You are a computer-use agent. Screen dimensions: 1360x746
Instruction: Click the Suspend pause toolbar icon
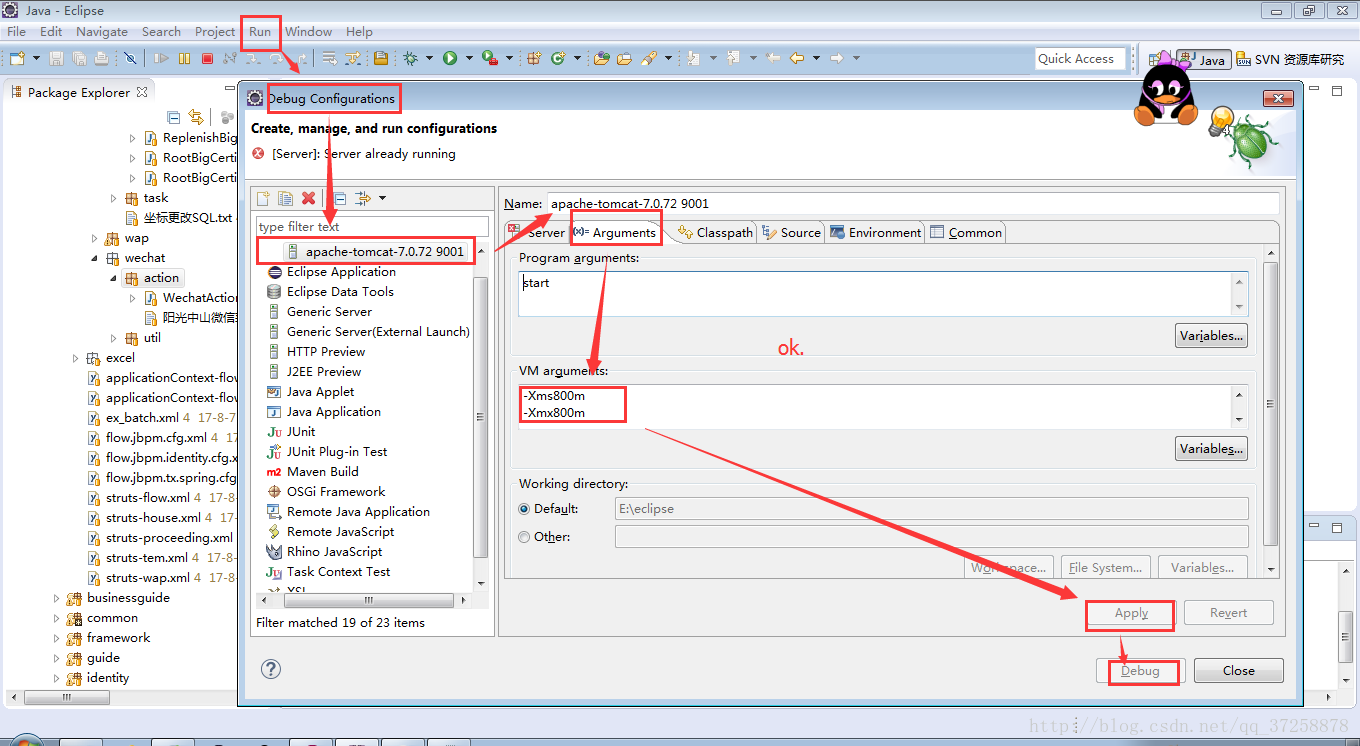[184, 59]
